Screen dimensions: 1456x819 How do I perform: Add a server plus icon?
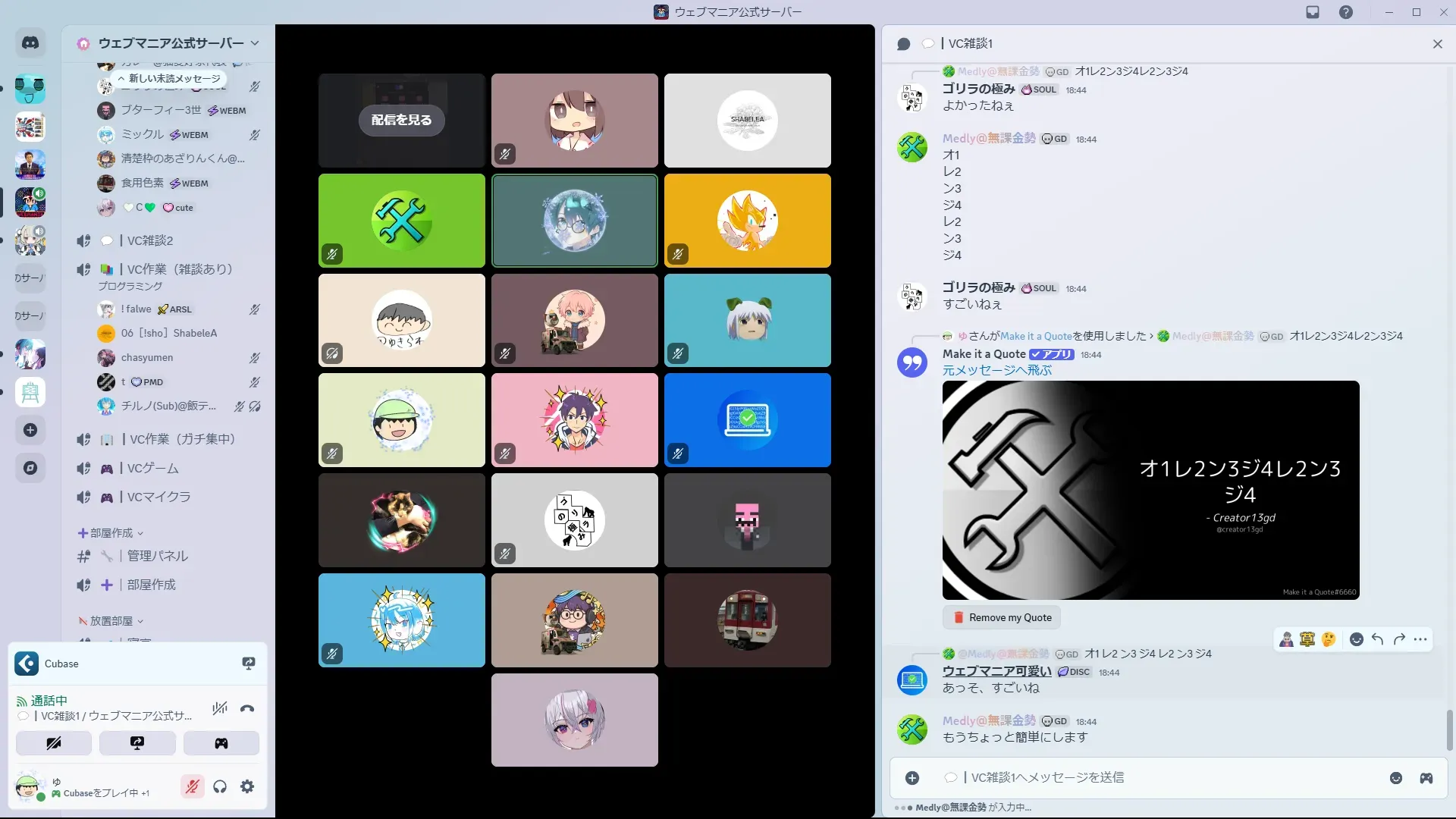pos(30,430)
